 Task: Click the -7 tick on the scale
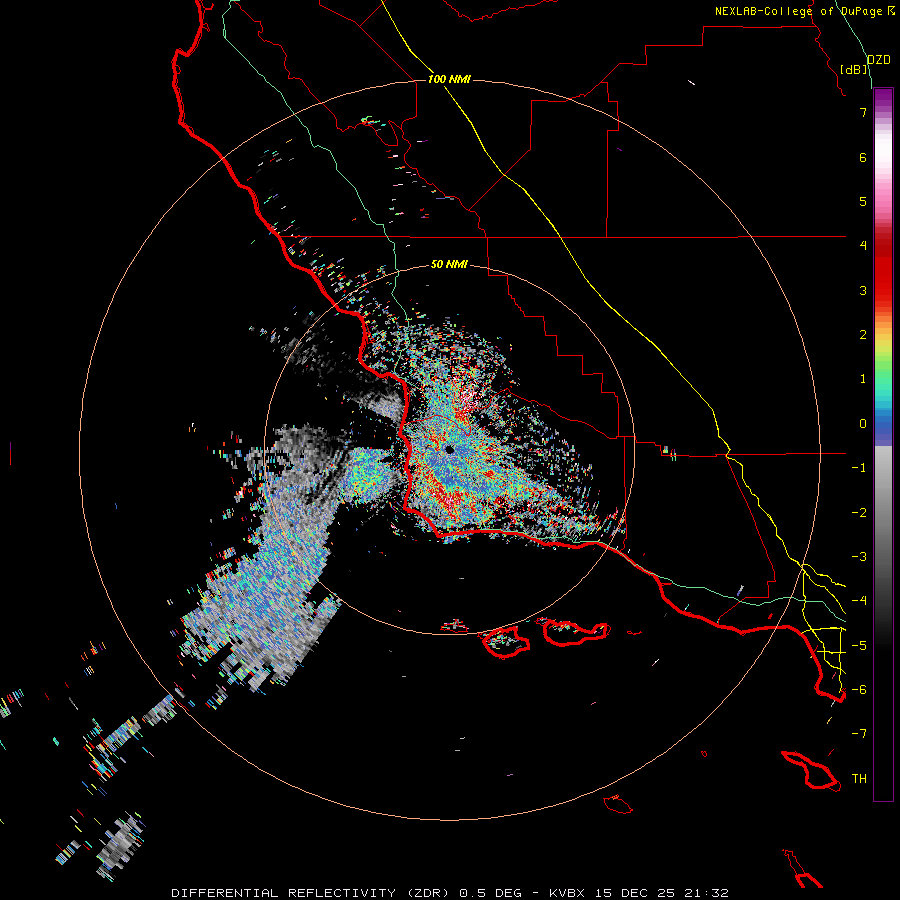(x=859, y=734)
